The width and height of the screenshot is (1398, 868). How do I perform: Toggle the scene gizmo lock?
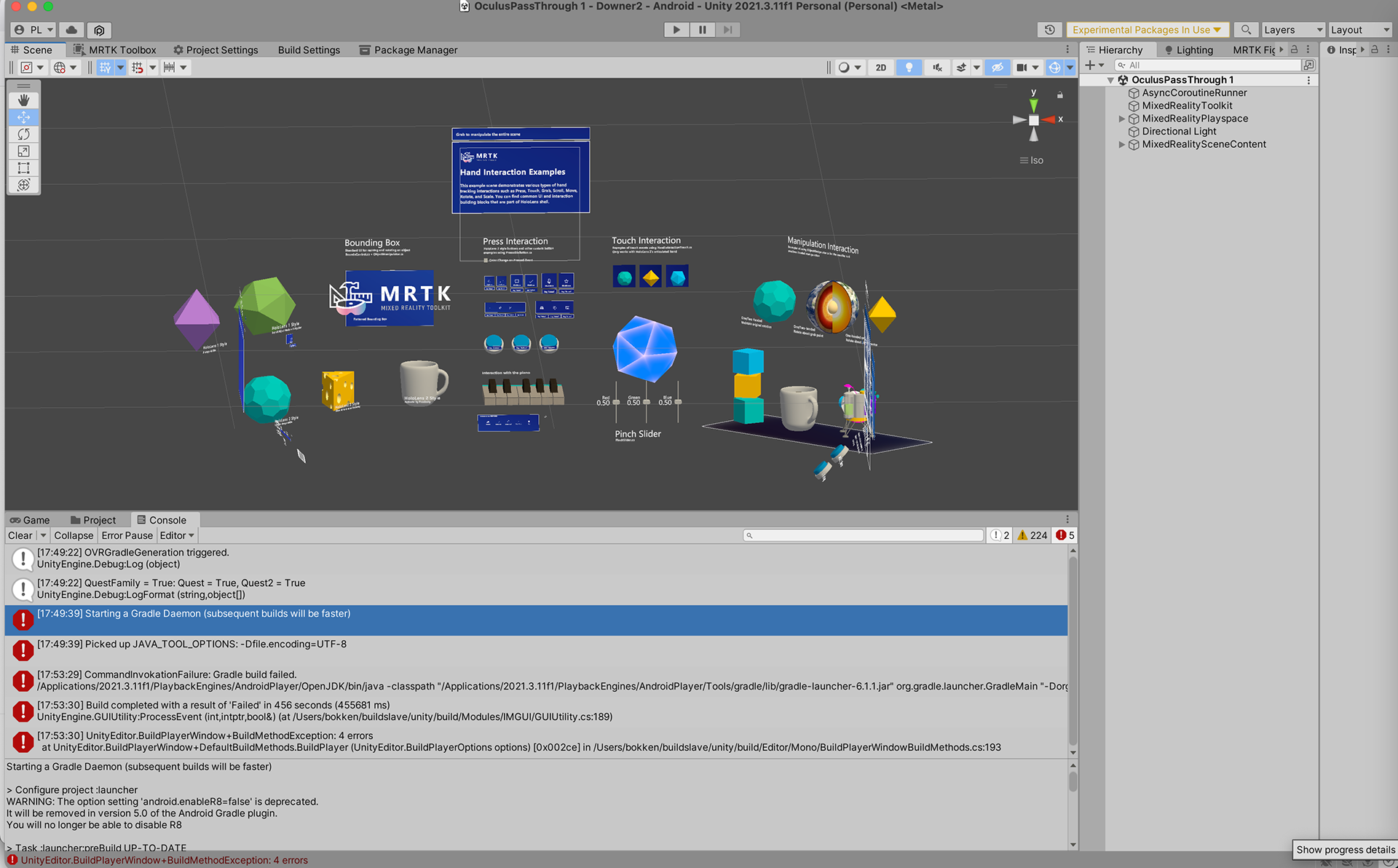[x=1060, y=95]
